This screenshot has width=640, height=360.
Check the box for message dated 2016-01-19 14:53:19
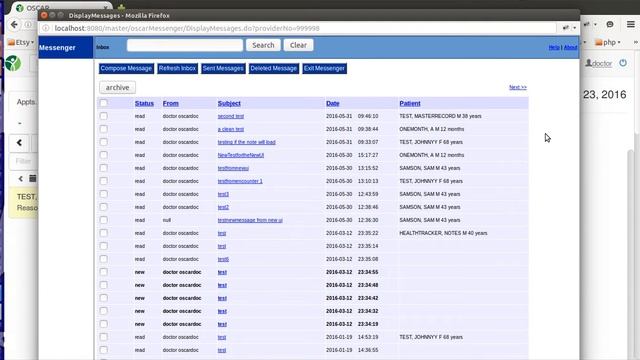pos(104,337)
